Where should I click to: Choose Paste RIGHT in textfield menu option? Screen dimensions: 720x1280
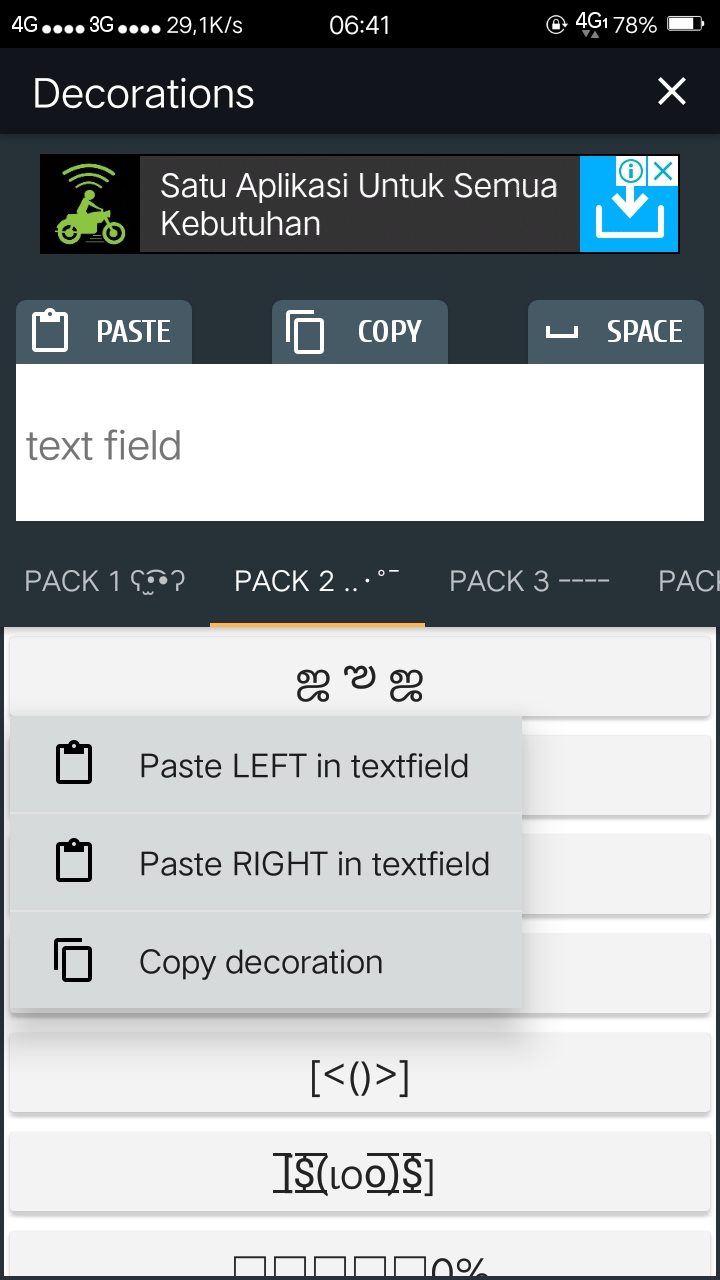[x=314, y=864]
